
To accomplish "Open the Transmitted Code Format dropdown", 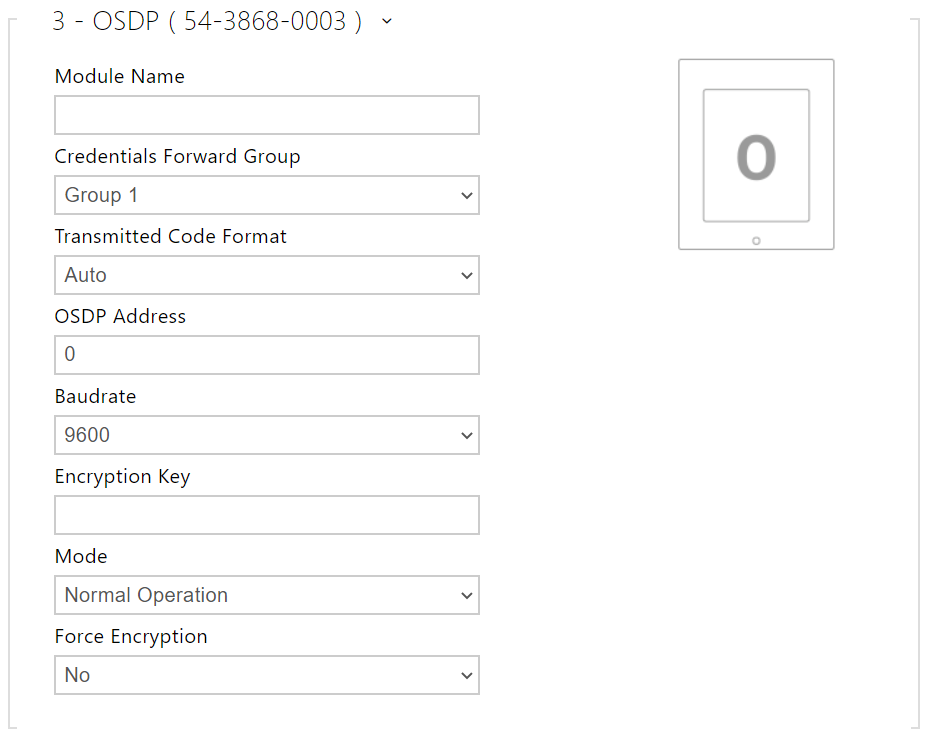I will pos(266,275).
